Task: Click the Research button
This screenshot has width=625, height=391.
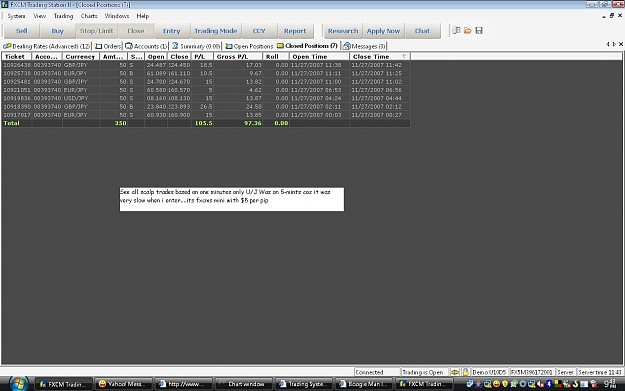Action: 343,31
